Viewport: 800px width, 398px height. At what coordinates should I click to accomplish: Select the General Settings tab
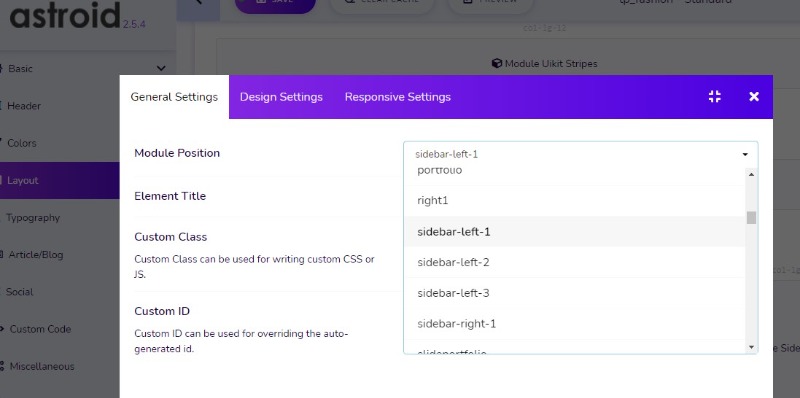(x=174, y=97)
